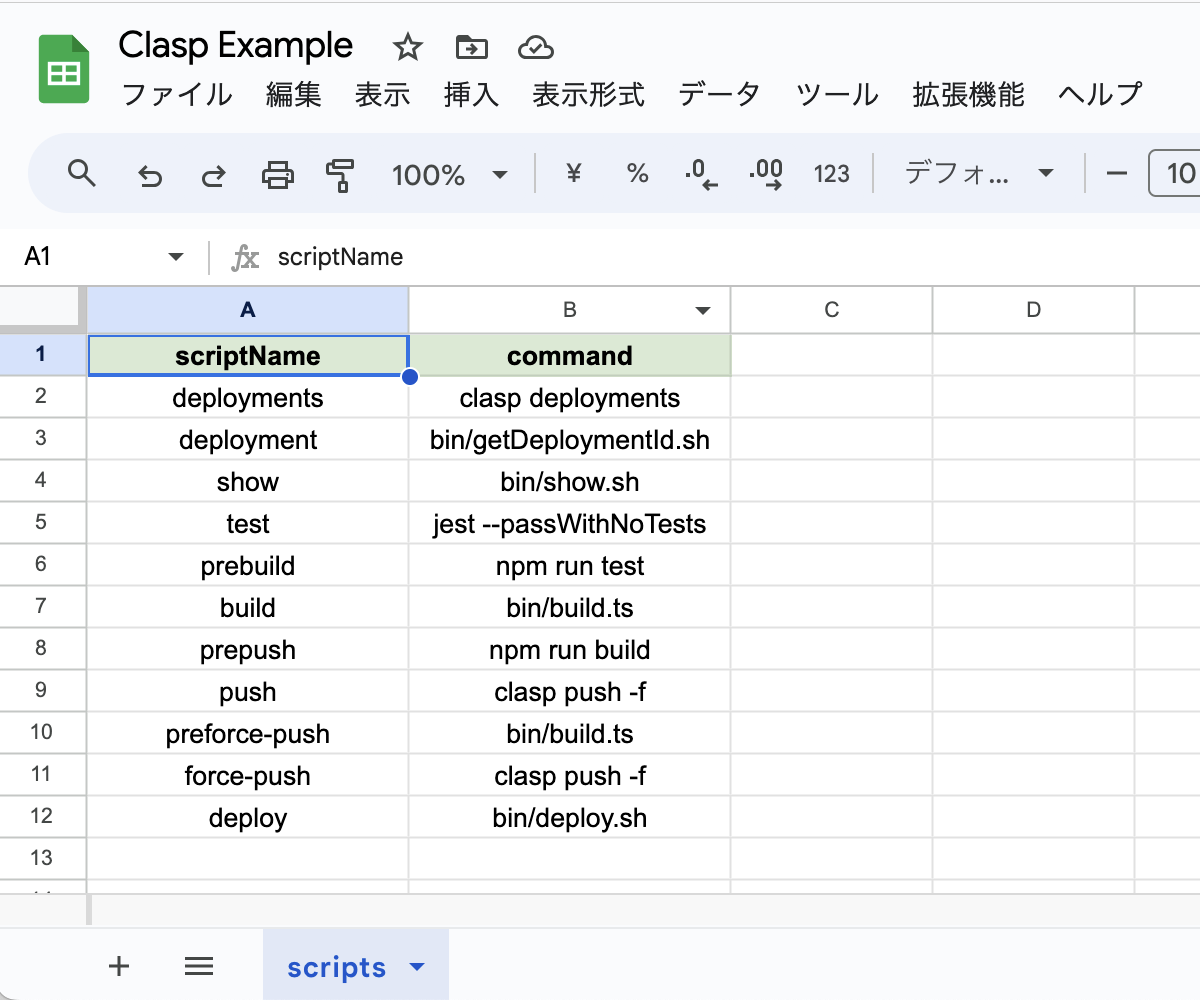Format as currency with yen icon
Viewport: 1200px width, 1000px height.
(574, 174)
